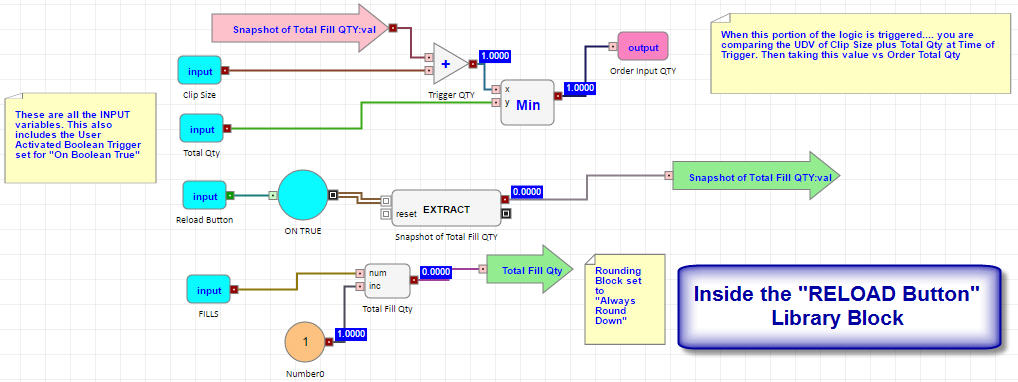Click the Reload Button input block
This screenshot has height=382, width=1018.
coord(205,195)
